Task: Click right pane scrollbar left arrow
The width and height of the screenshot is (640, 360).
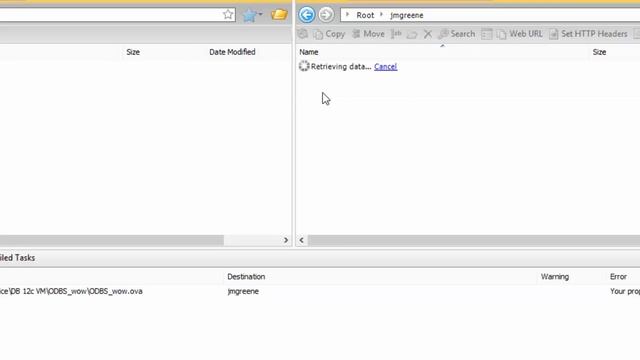Action: (x=301, y=240)
